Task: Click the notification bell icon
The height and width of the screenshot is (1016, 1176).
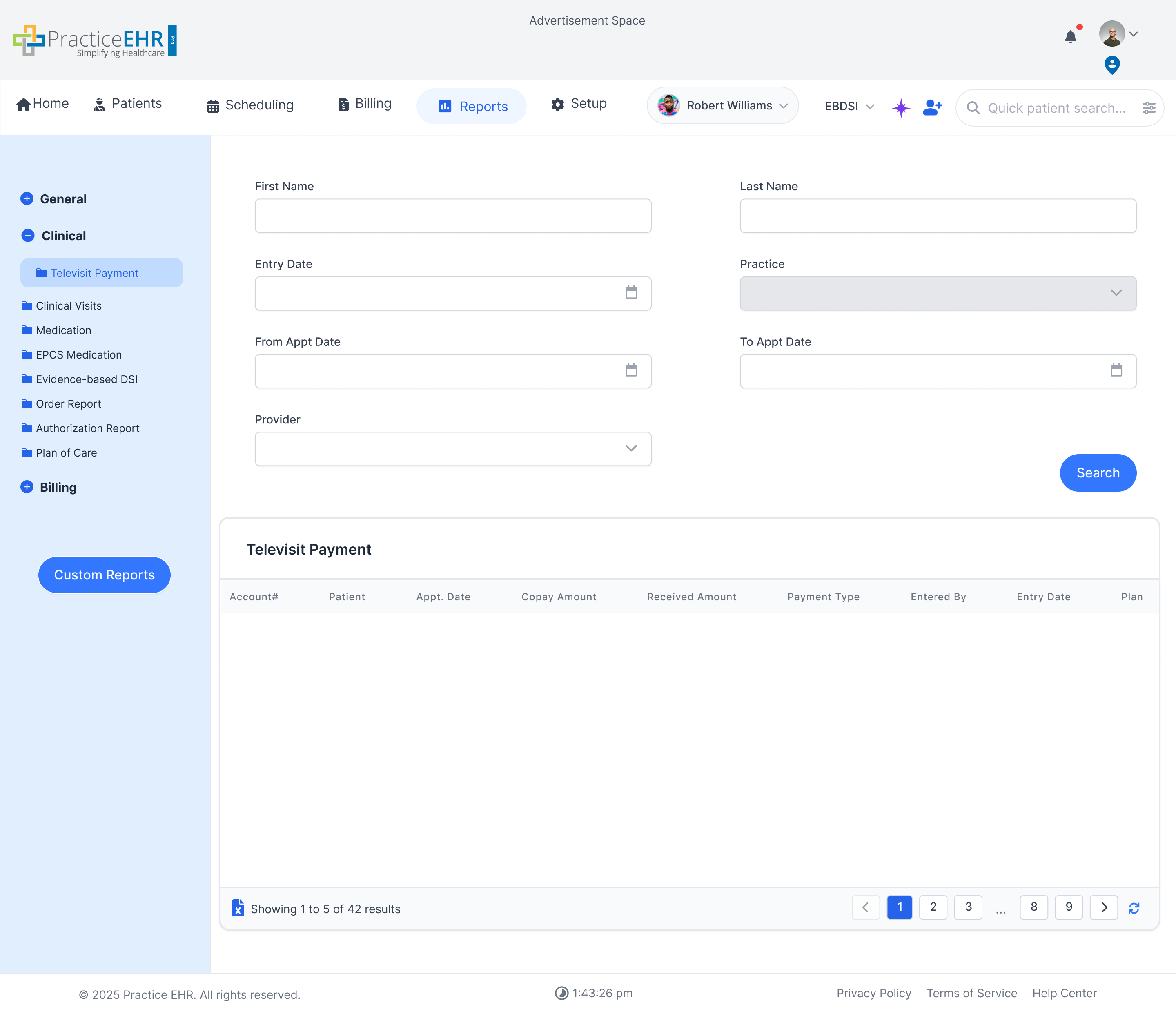Action: tap(1070, 37)
